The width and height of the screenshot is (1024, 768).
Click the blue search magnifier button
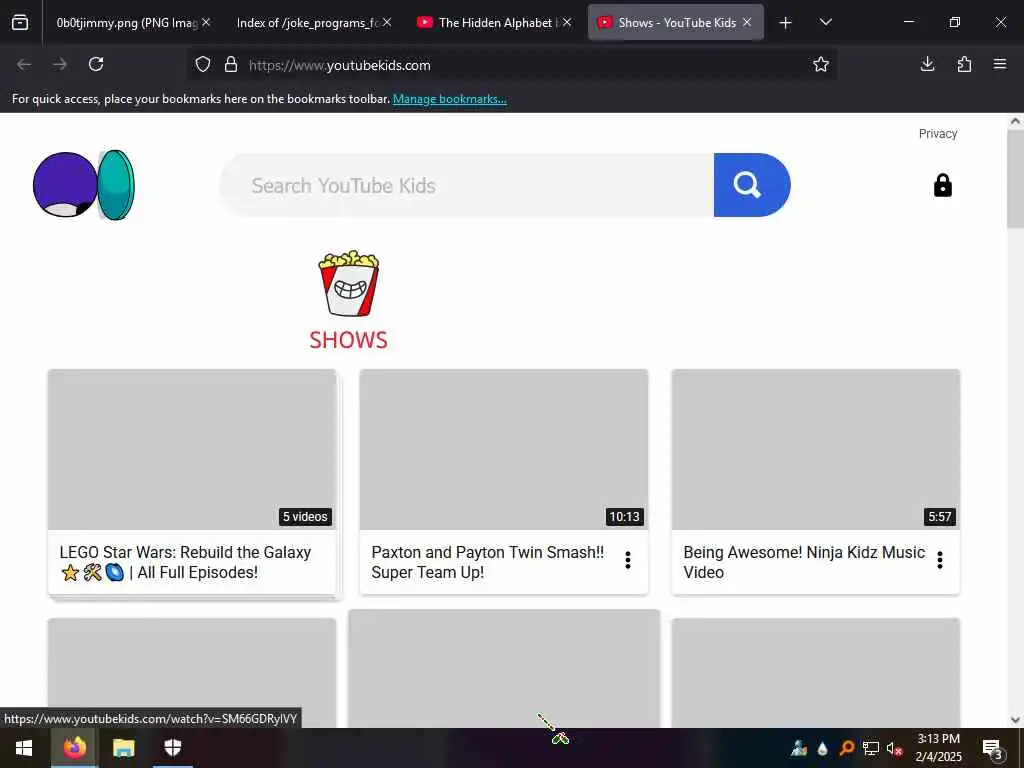click(752, 185)
